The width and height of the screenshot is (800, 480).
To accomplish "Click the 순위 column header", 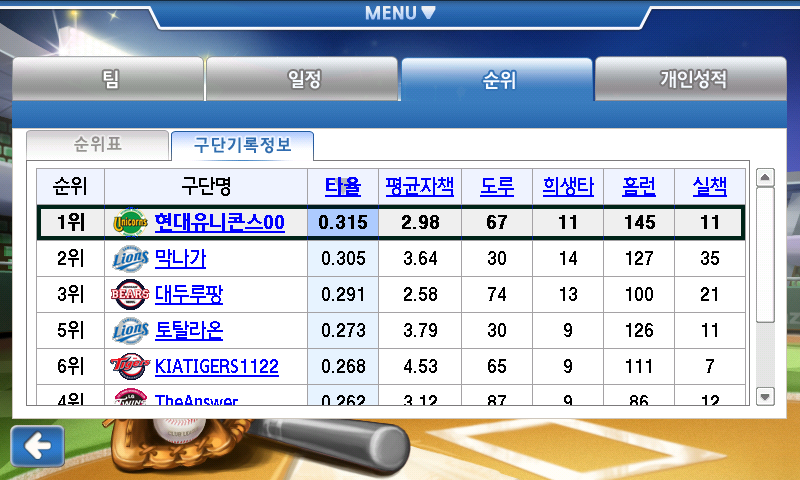I will [x=70, y=187].
